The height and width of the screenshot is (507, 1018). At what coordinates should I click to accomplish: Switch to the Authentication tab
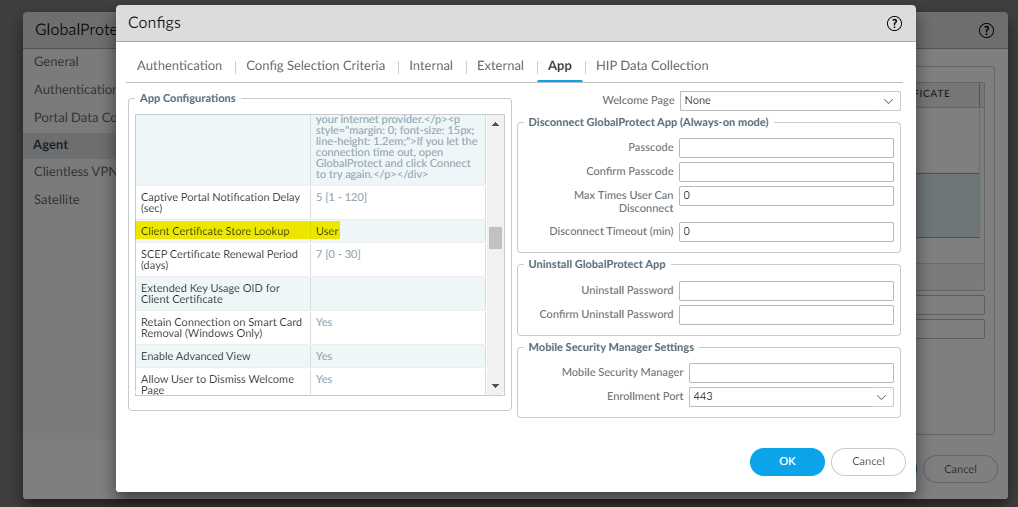pyautogui.click(x=179, y=66)
